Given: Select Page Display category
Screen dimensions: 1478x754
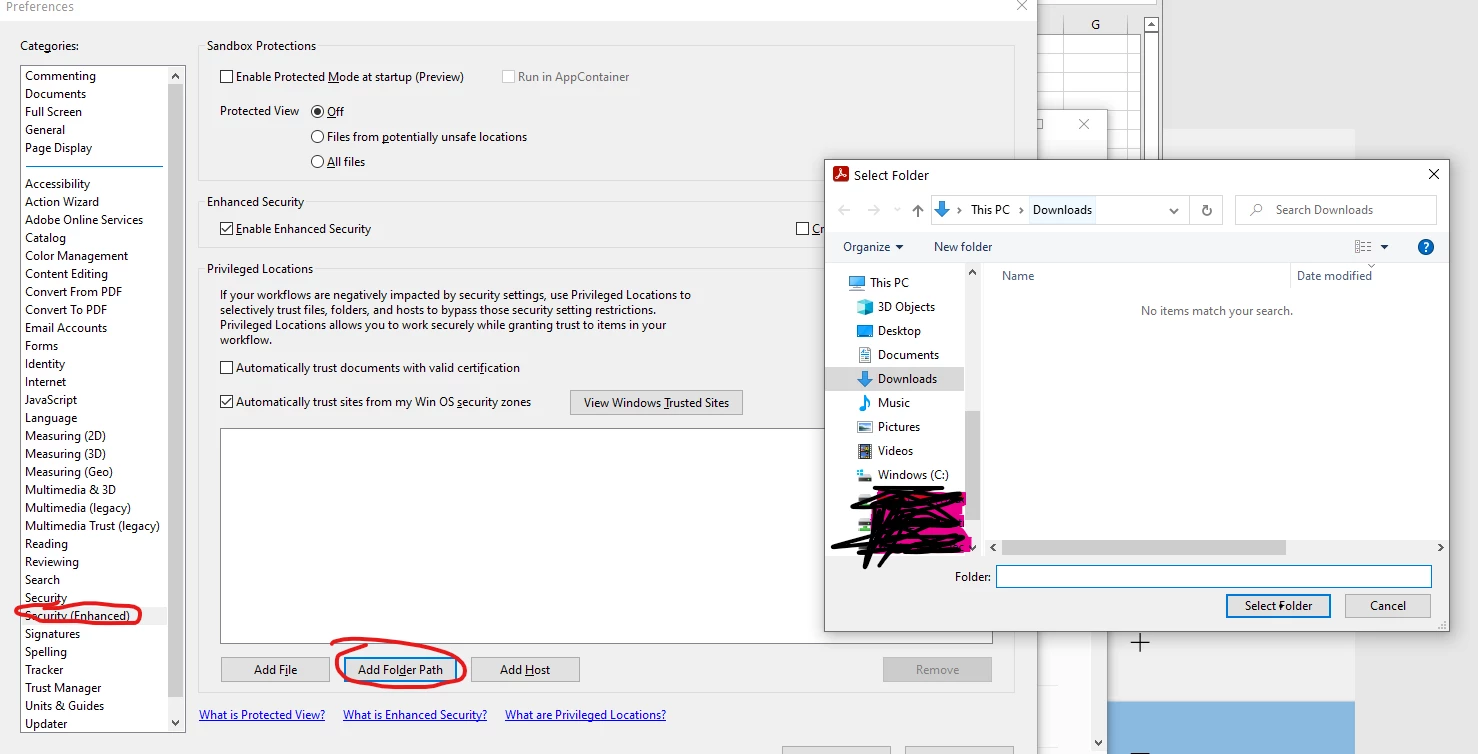Looking at the screenshot, I should 58,148.
